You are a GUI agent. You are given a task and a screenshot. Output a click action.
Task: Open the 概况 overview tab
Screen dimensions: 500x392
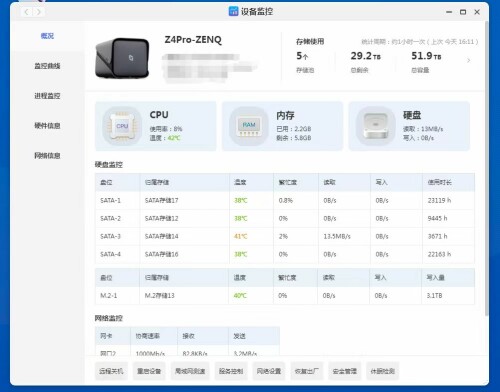[47, 36]
